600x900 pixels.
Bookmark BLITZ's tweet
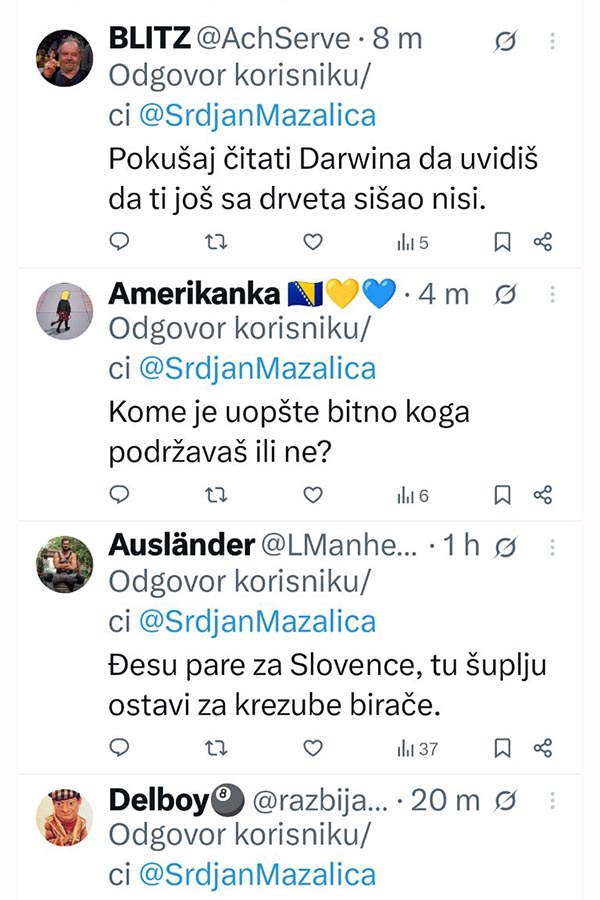(502, 242)
